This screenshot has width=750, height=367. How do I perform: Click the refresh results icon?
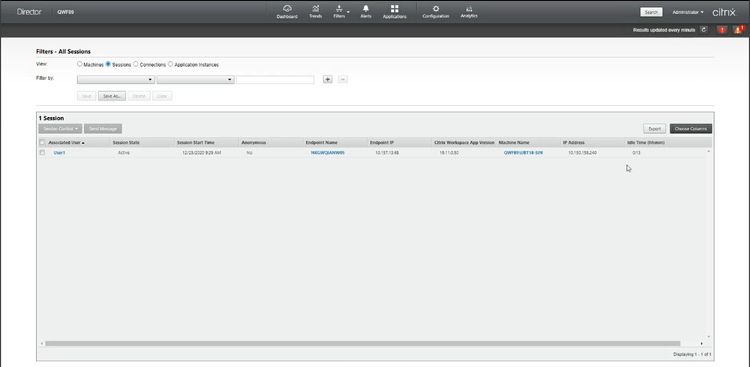704,30
